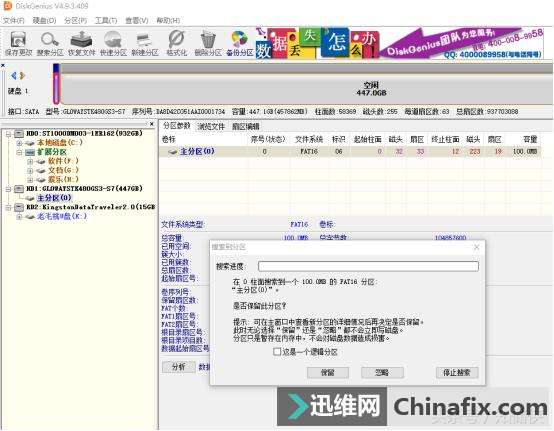Click the 100.0MB capacity cell in table
This screenshot has height=431, width=554.
[x=525, y=152]
